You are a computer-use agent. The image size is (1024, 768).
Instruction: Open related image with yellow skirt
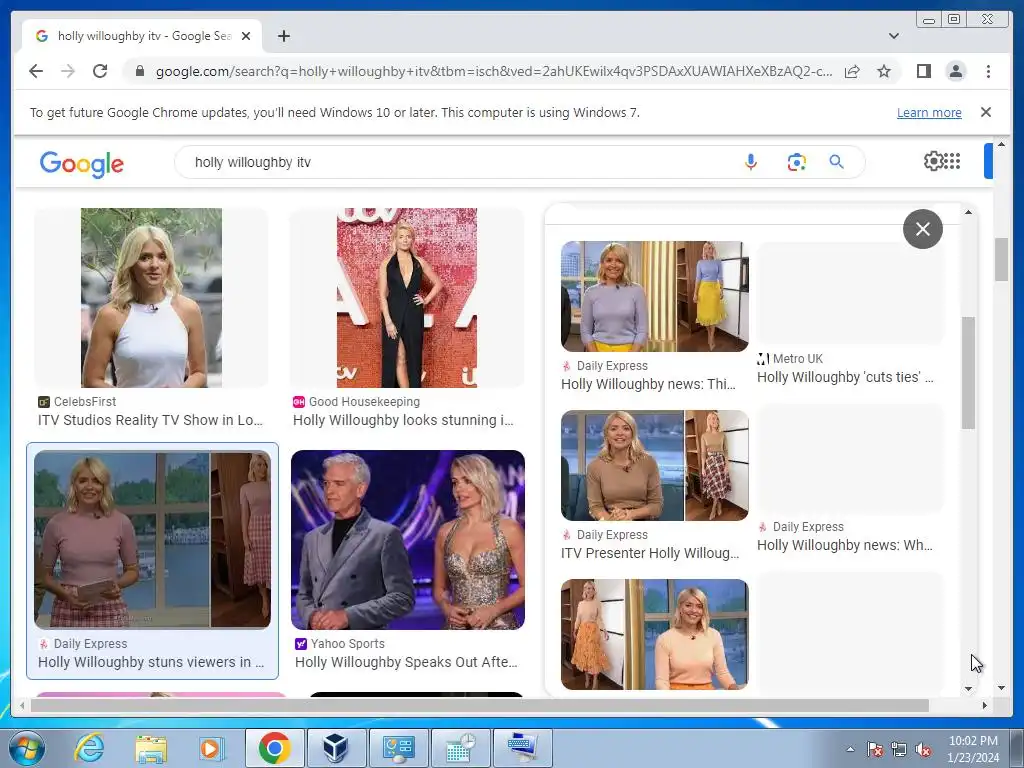point(654,296)
